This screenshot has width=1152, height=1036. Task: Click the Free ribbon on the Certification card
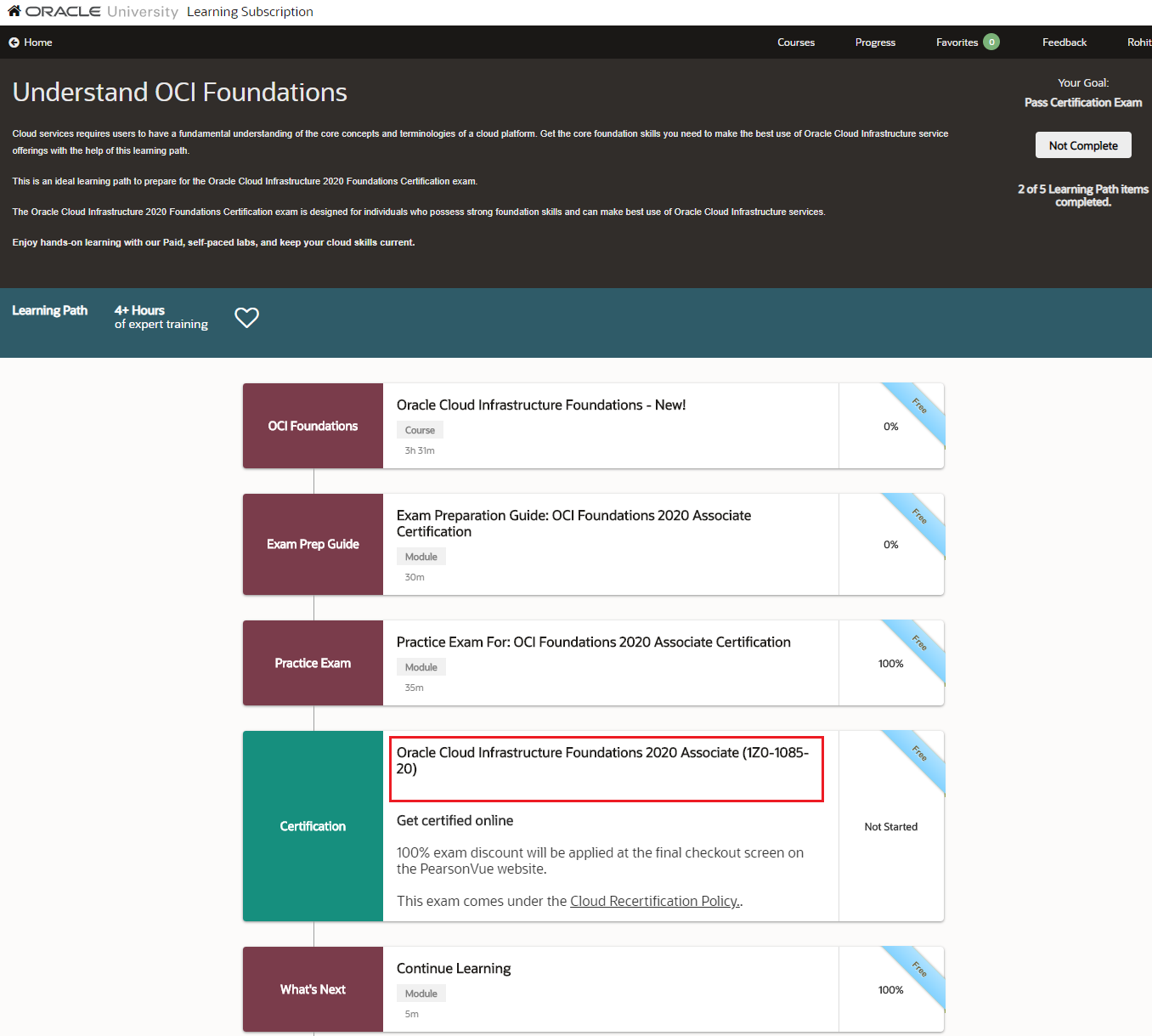(x=918, y=754)
